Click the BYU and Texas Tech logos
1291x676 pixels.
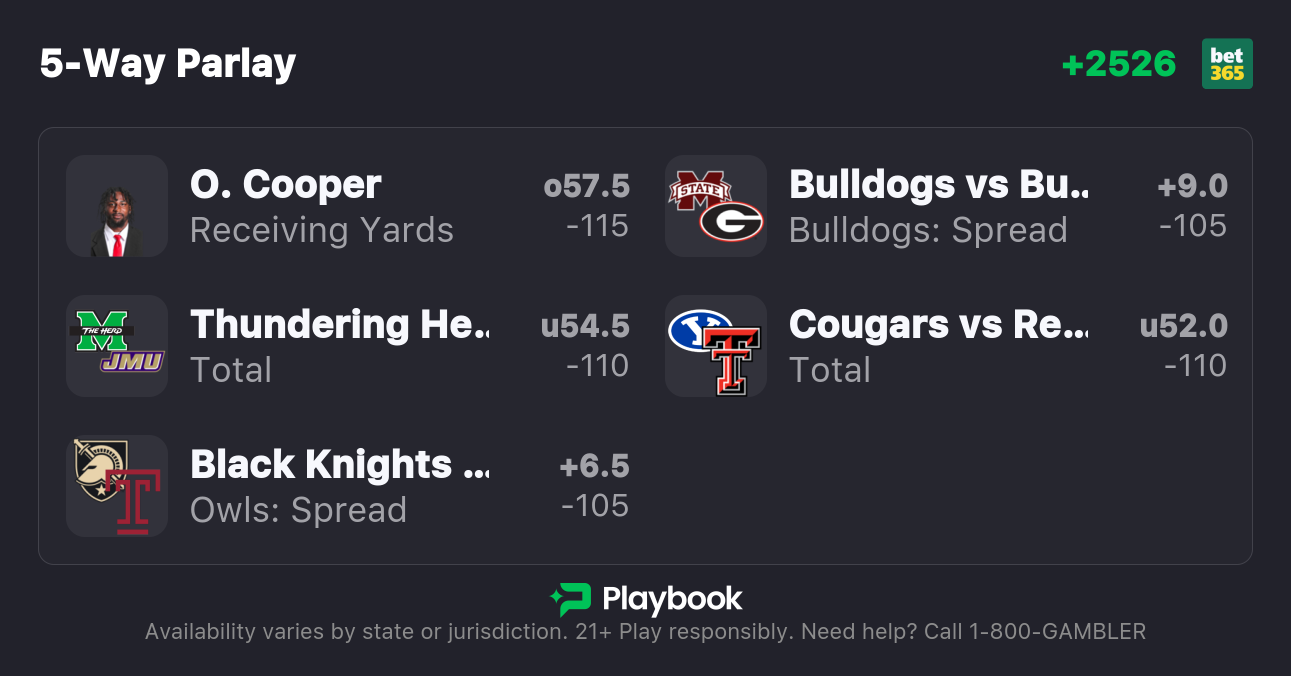(716, 346)
